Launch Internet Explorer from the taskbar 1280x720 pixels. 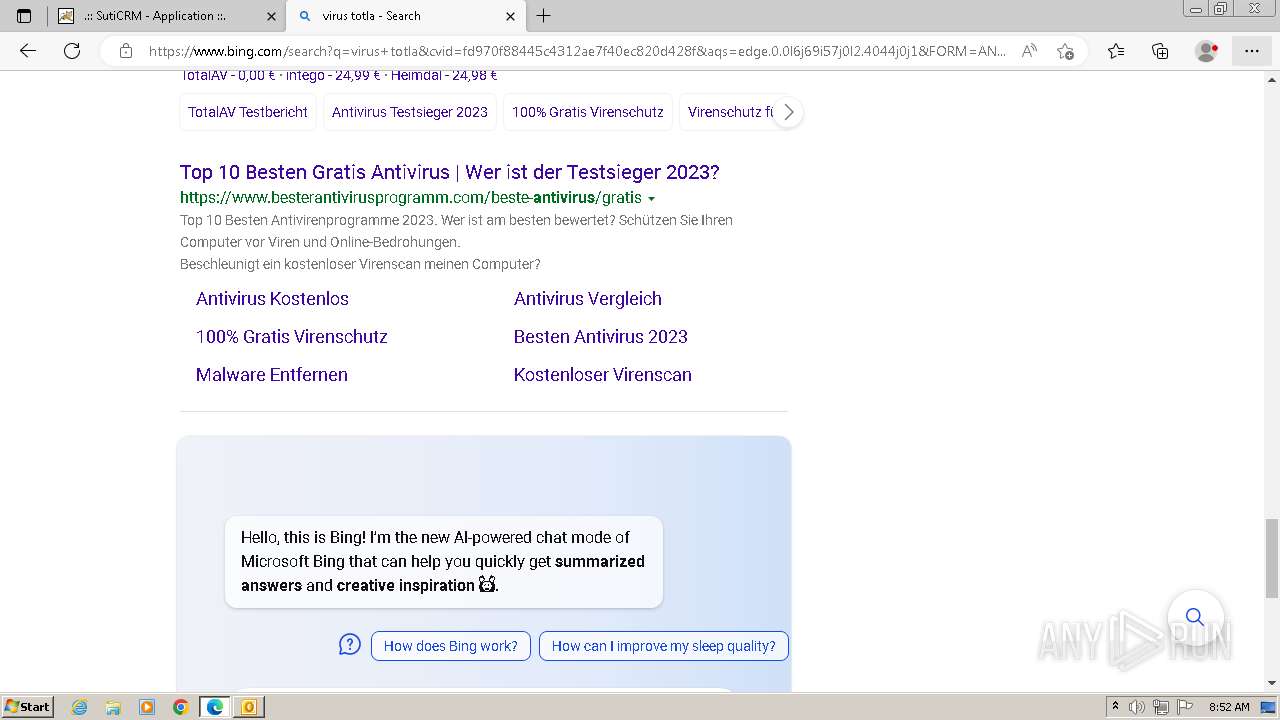(x=79, y=707)
